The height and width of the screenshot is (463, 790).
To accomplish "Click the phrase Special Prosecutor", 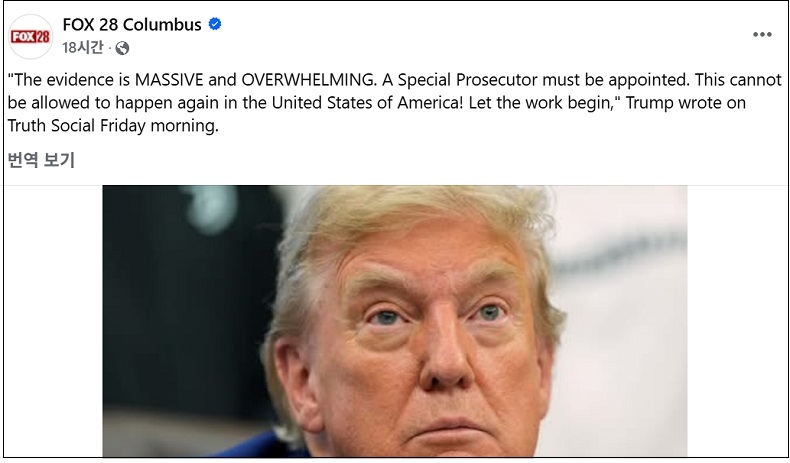I will [468, 80].
